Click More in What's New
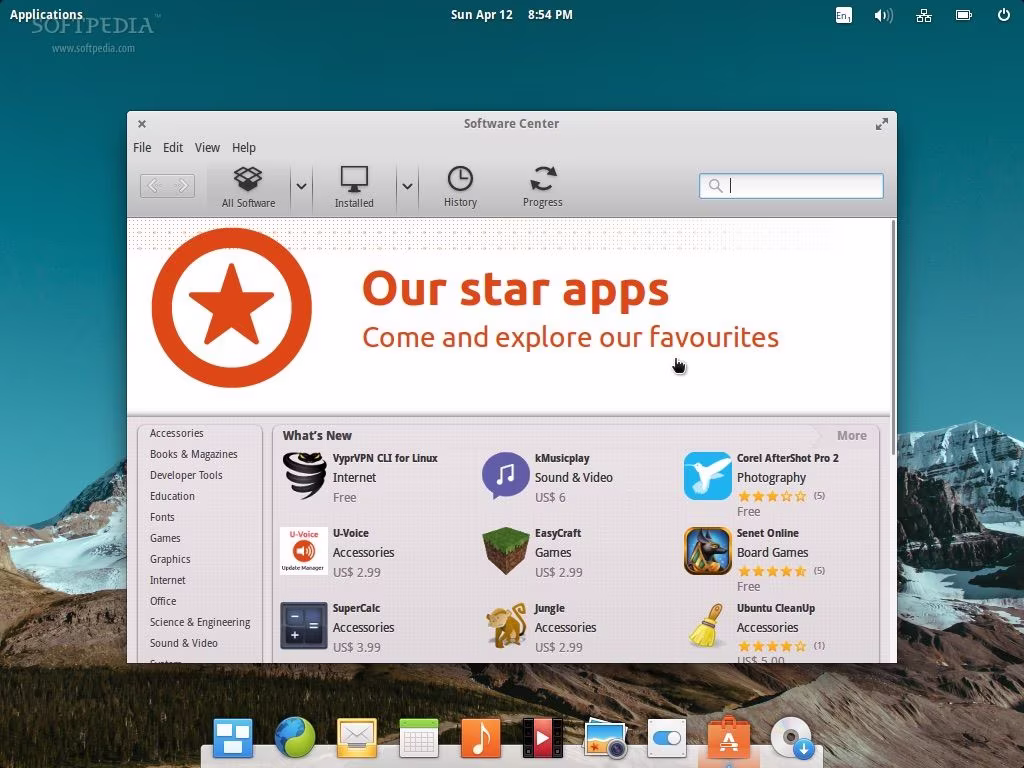Image resolution: width=1024 pixels, height=768 pixels. [852, 436]
